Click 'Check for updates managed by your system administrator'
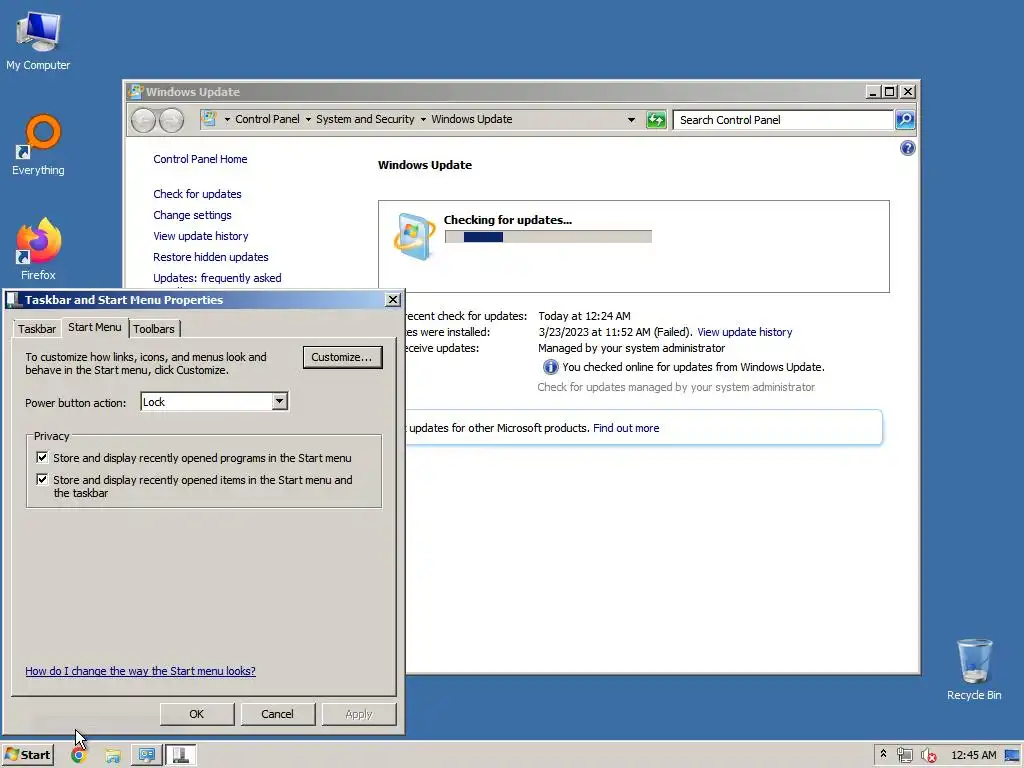 676,387
